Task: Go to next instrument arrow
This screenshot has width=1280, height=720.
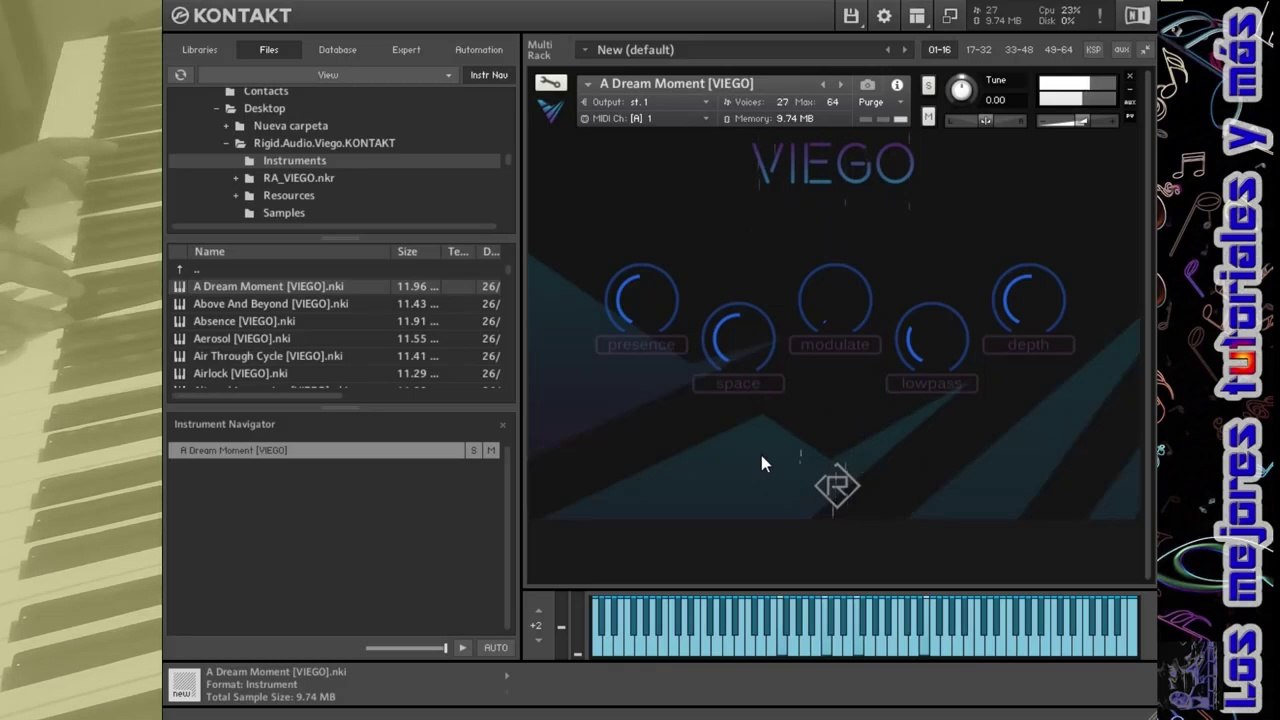Action: pyautogui.click(x=840, y=85)
